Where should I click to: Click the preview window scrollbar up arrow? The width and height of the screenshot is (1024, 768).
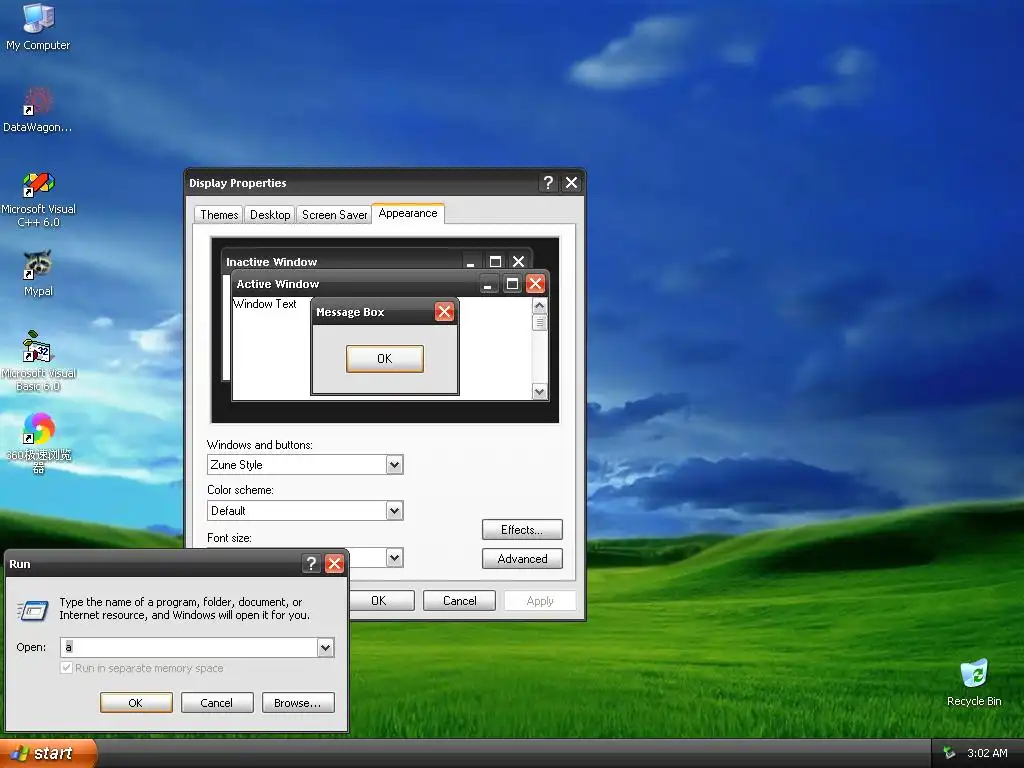(539, 306)
